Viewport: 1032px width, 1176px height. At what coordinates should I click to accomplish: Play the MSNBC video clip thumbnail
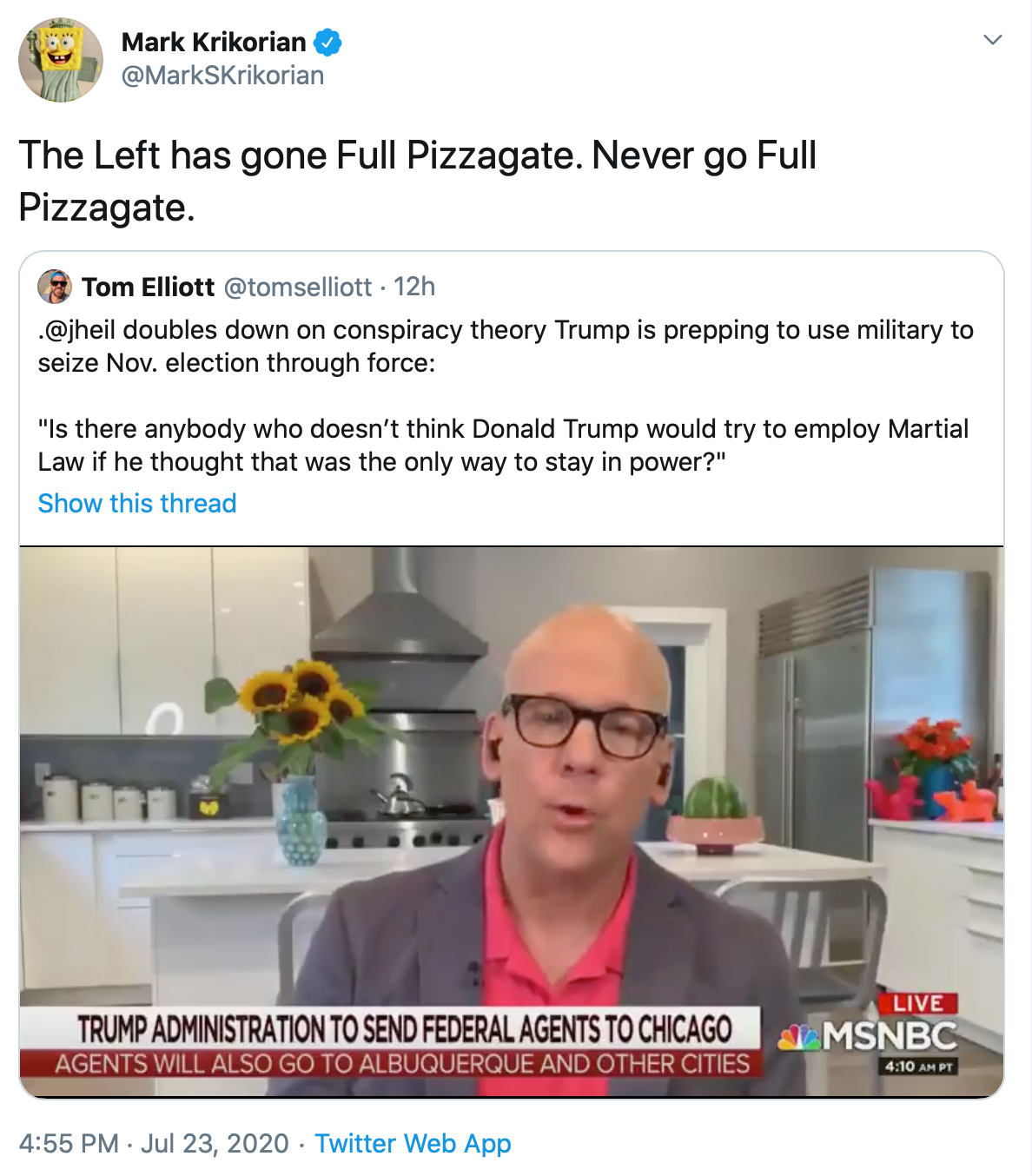(x=512, y=822)
